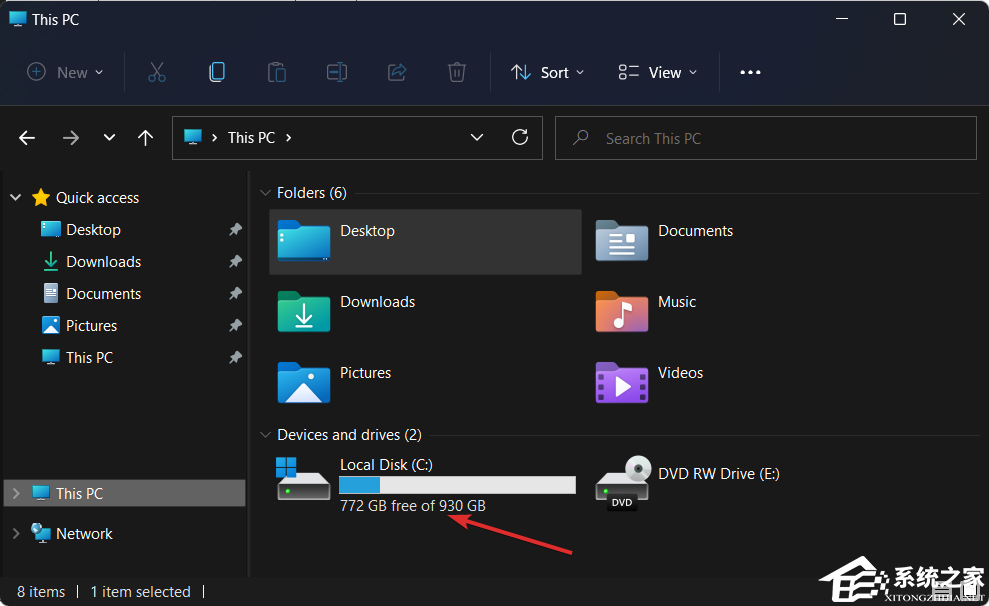The height and width of the screenshot is (606, 989).
Task: Open the New item dropdown
Action: pos(65,72)
